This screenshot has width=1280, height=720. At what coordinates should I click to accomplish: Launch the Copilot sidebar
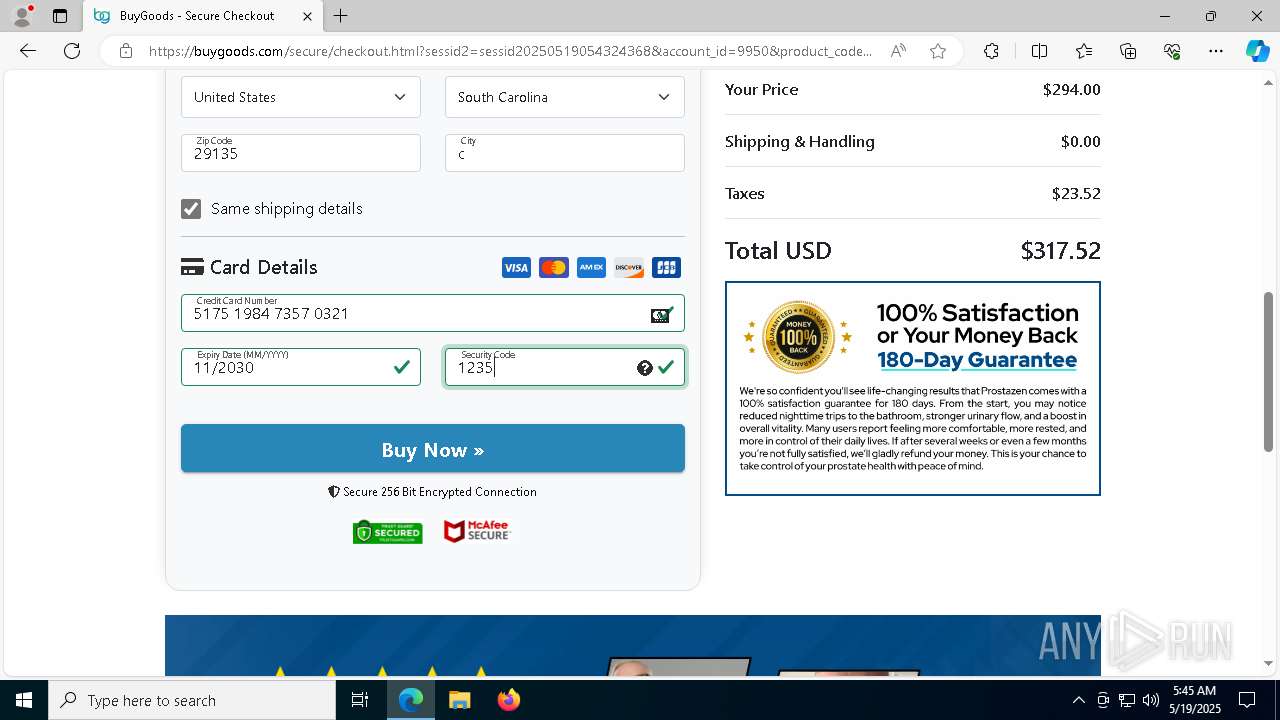[x=1257, y=51]
